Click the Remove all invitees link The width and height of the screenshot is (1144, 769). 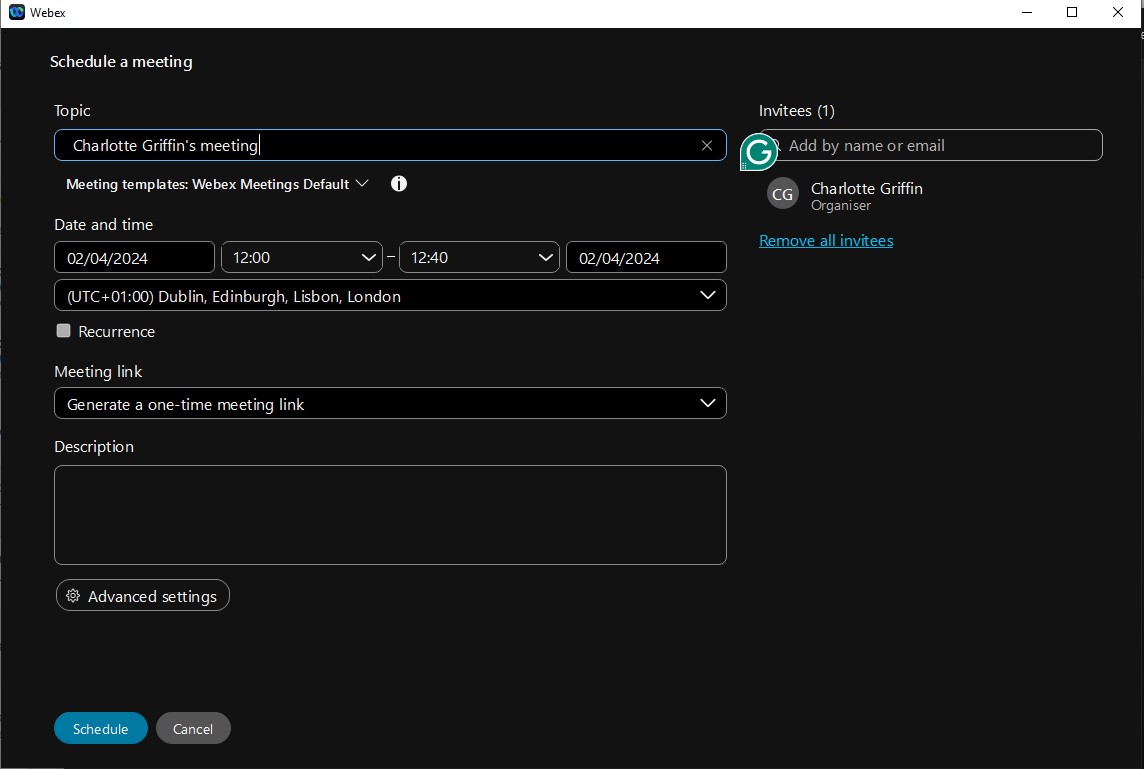pyautogui.click(x=826, y=240)
